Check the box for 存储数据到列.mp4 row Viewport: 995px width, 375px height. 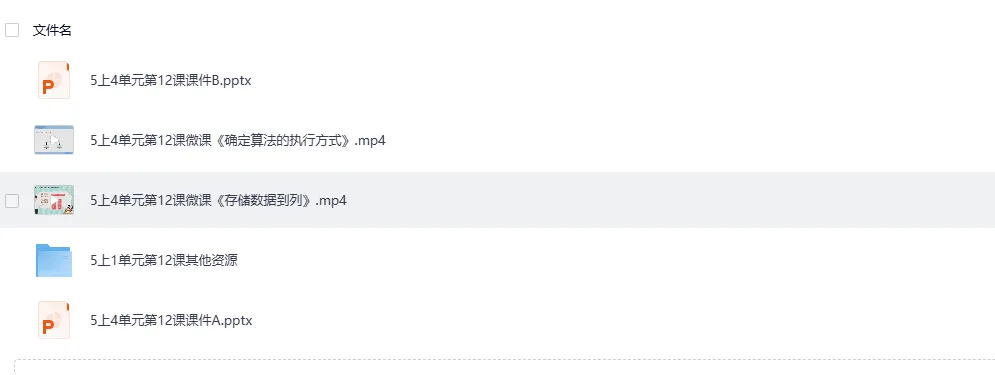tap(12, 201)
